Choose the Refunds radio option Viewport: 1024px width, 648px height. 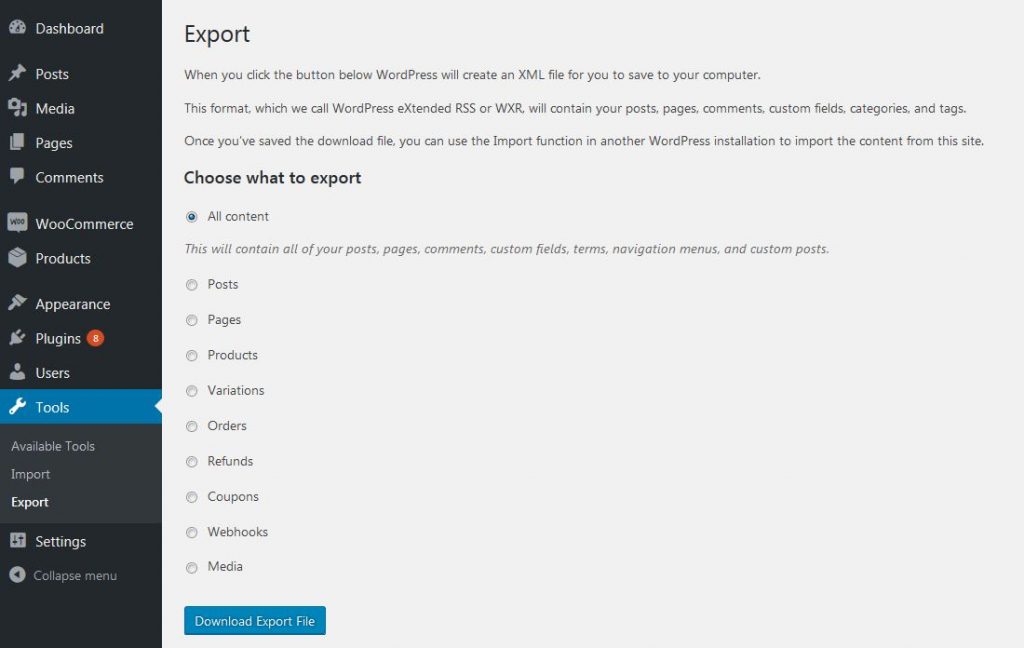(191, 462)
